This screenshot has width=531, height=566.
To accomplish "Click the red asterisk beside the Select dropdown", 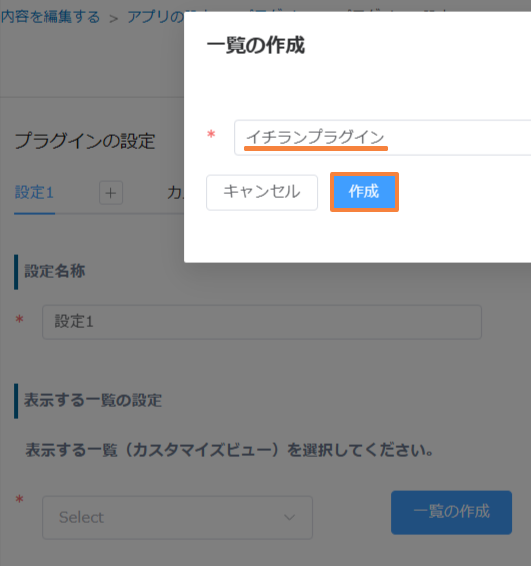I will [19, 499].
